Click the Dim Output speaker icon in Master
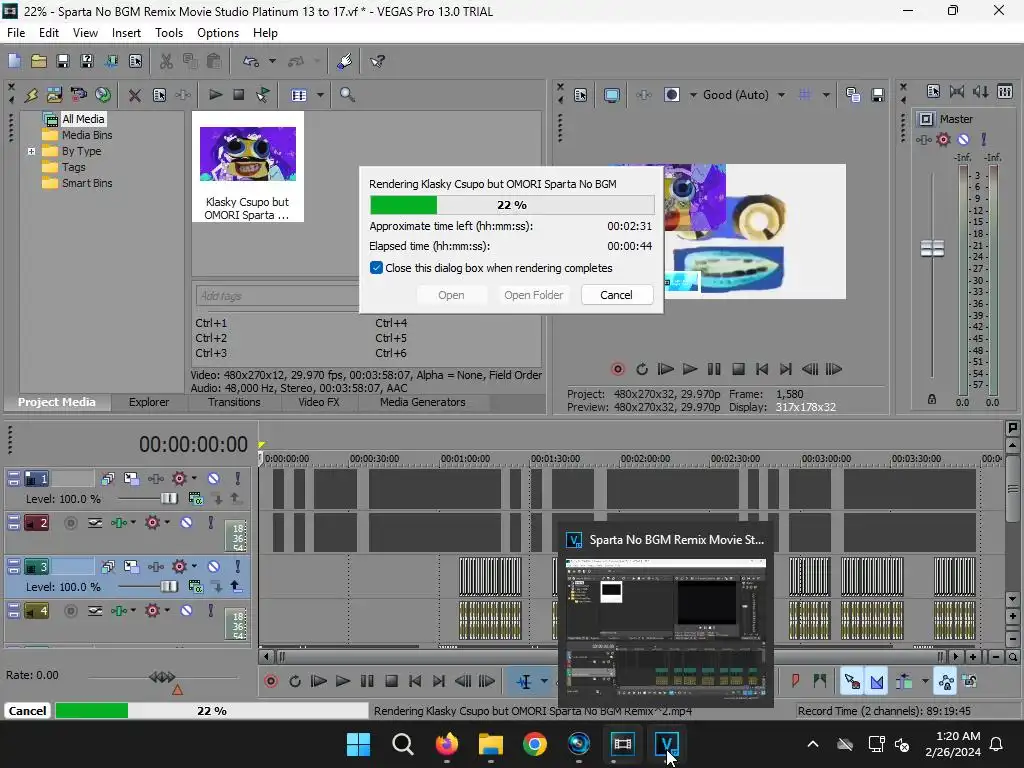The image size is (1024, 768). 980,91
